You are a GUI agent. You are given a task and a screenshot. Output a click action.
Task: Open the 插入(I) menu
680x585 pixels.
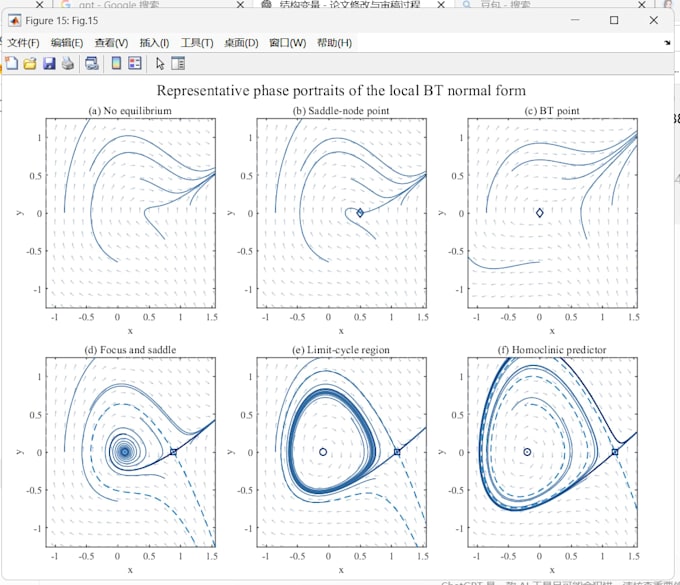tap(154, 43)
